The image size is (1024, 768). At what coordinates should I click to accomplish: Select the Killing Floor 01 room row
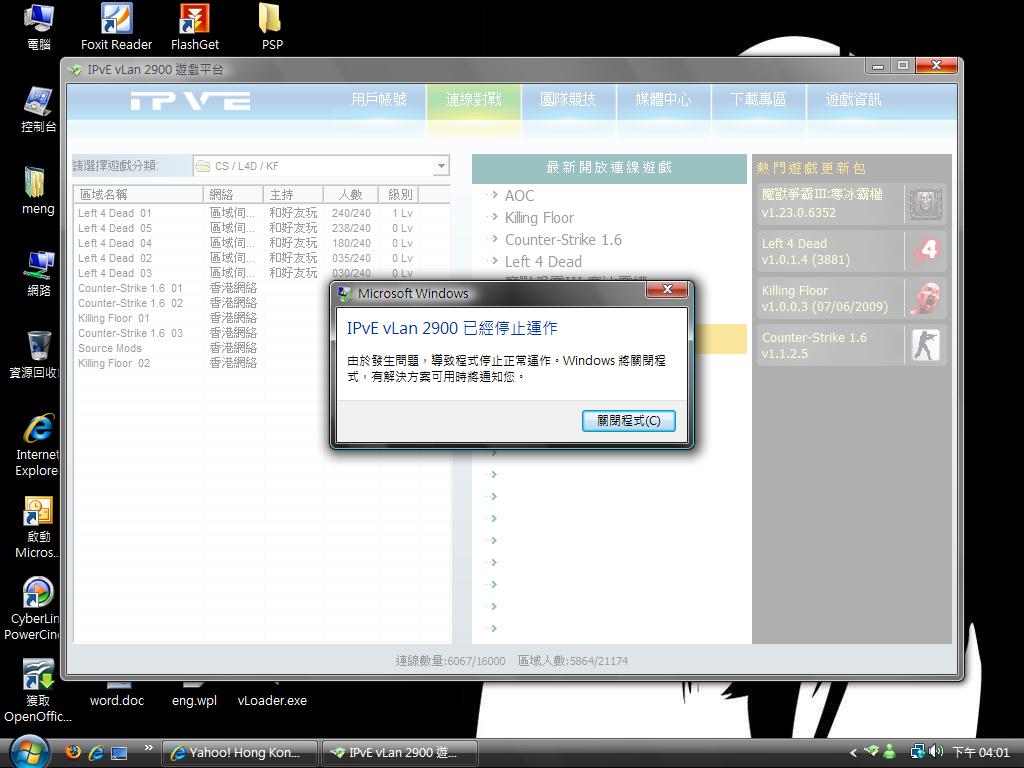tap(202, 318)
